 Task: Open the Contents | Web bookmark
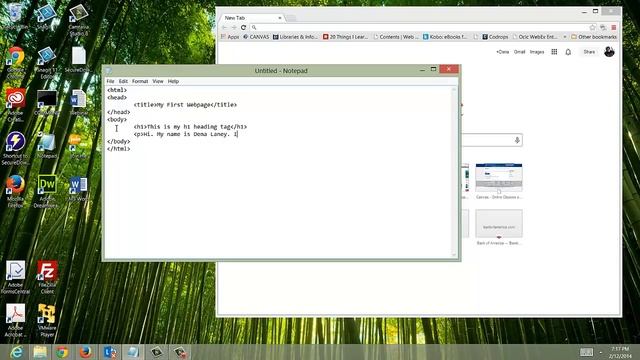click(x=396, y=37)
